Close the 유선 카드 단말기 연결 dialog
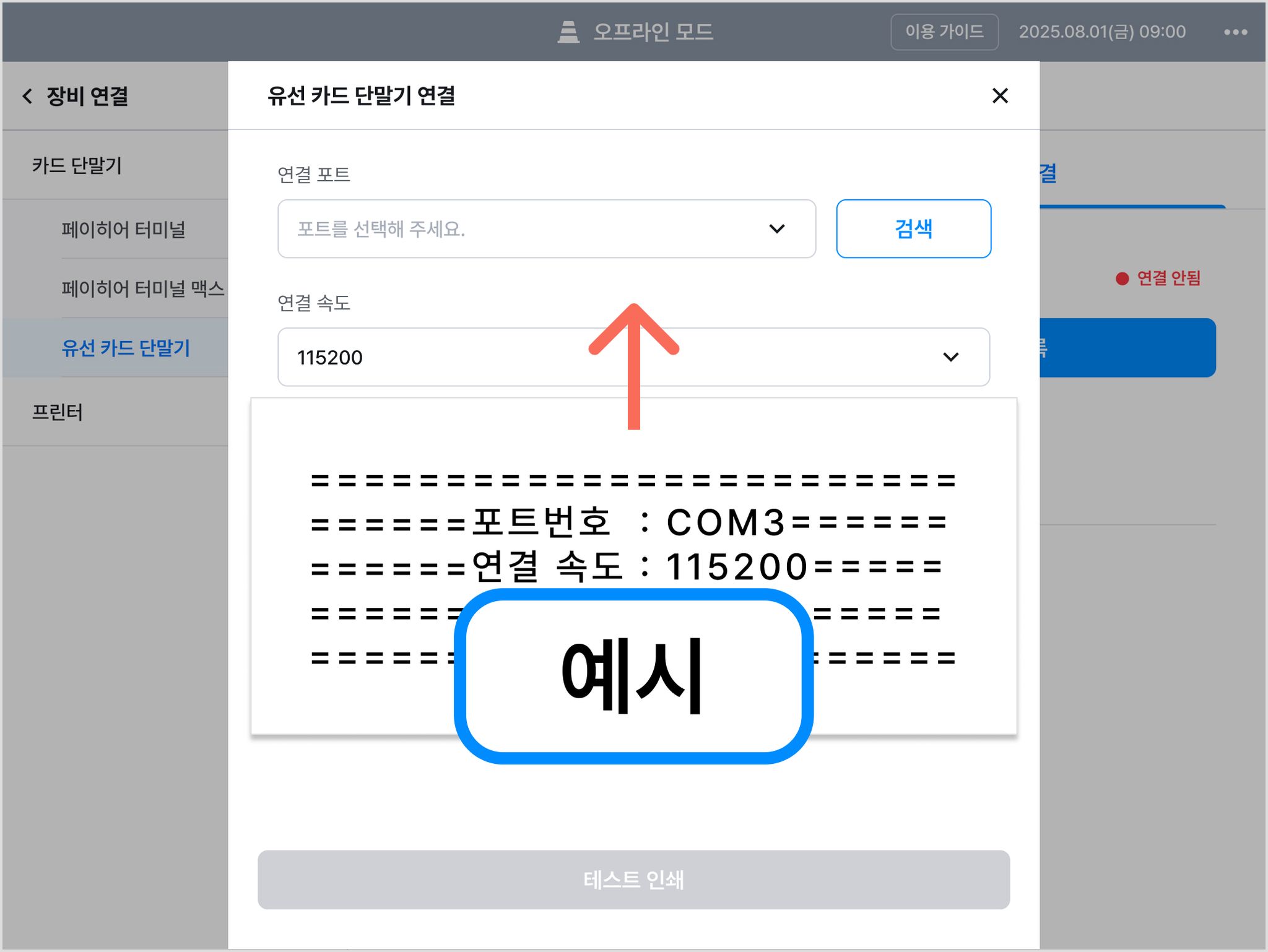 (x=1000, y=95)
